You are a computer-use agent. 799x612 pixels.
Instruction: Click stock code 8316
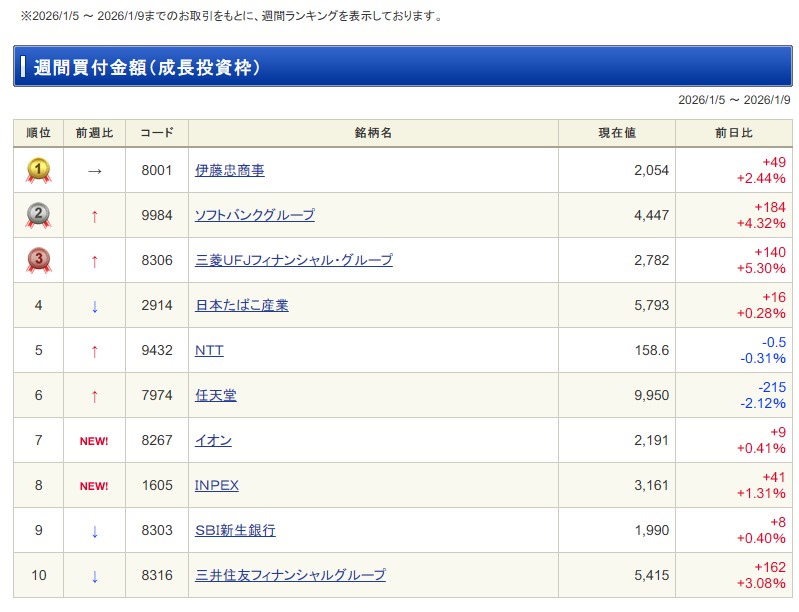click(157, 575)
